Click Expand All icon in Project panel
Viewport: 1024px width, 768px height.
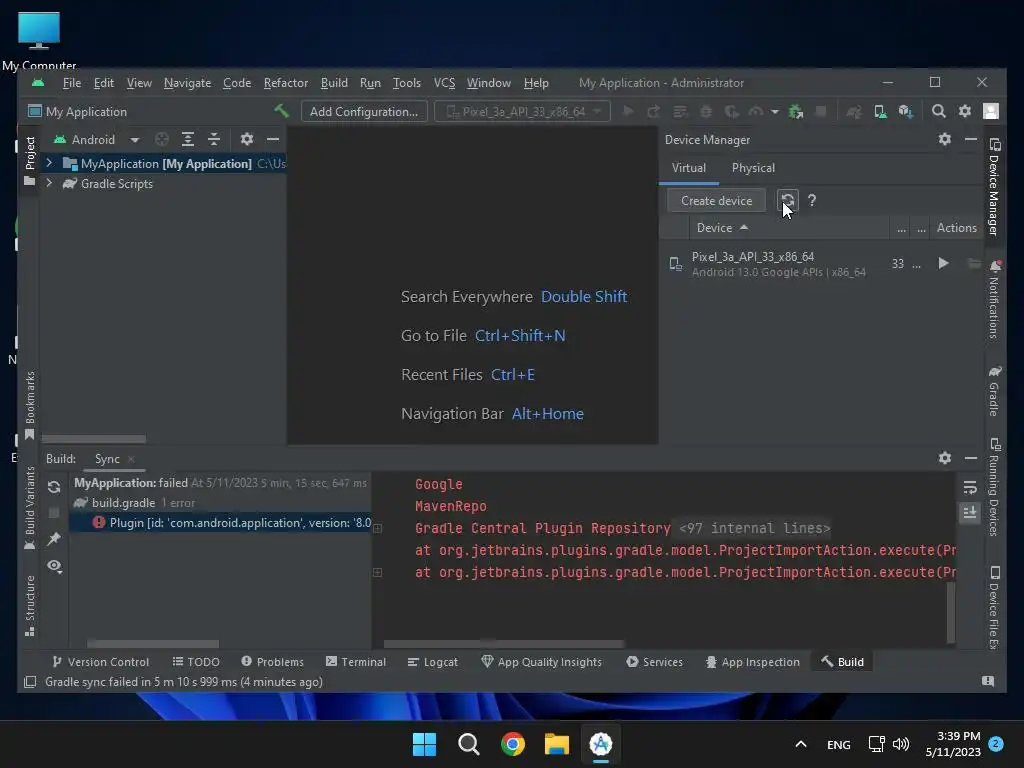(x=187, y=139)
